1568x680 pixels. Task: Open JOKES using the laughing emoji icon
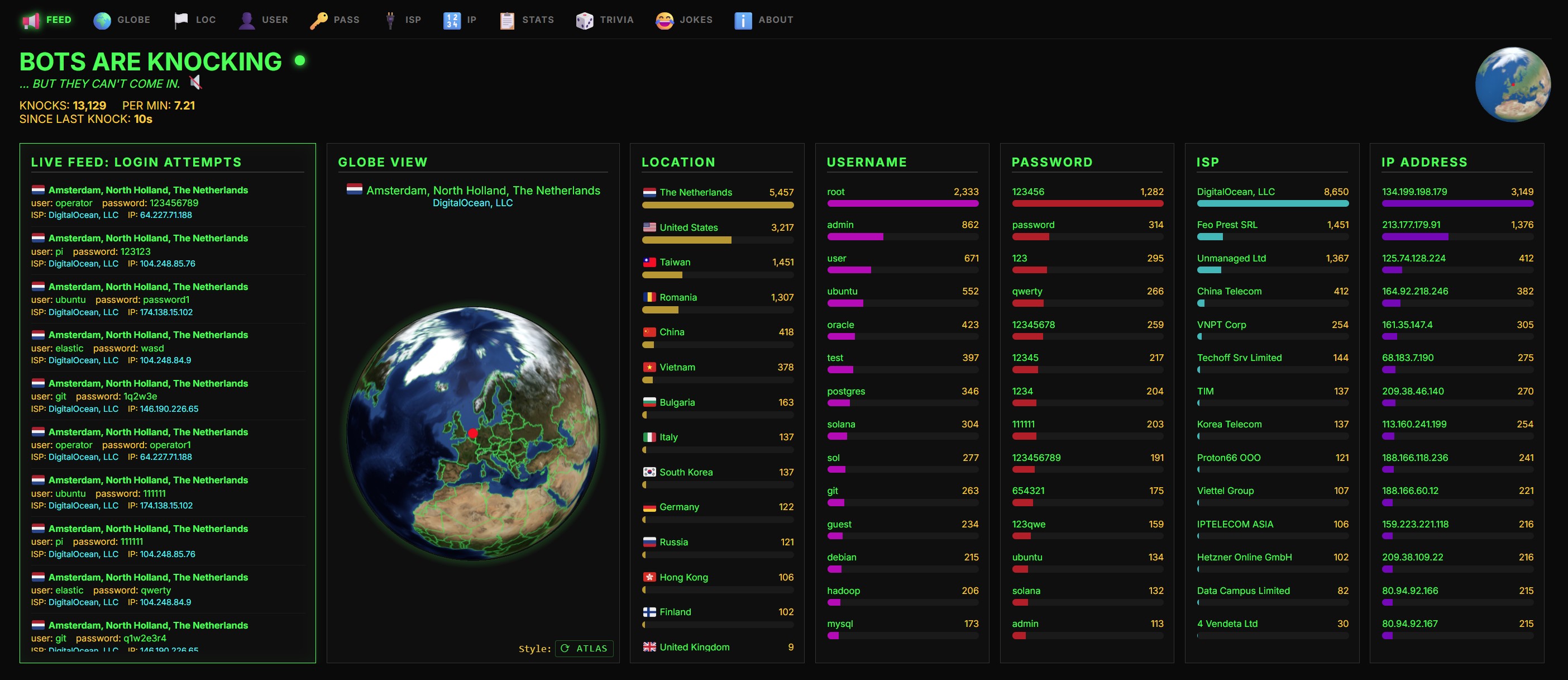point(663,20)
